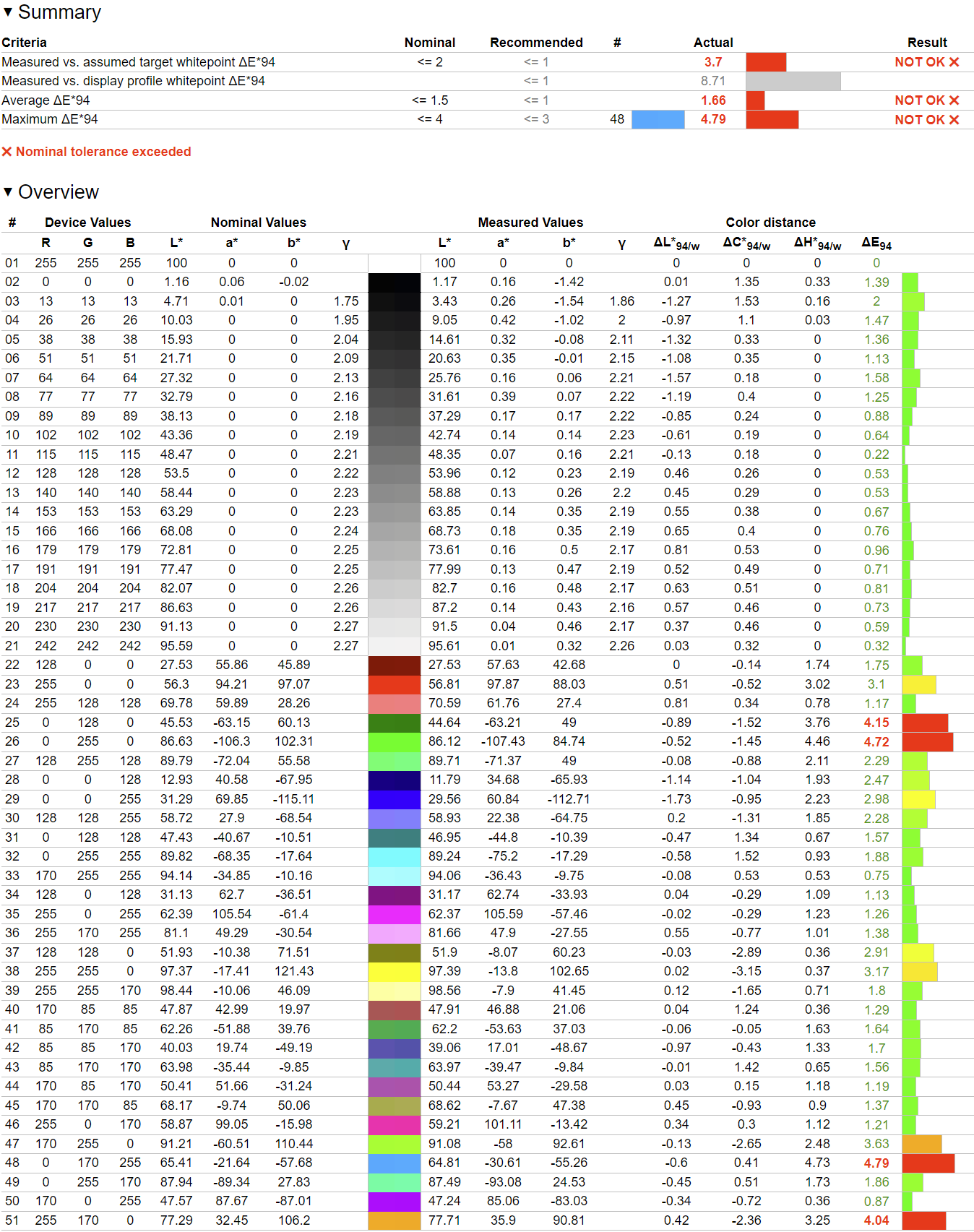Click the red ΔE value 4.04 in row 51

pyautogui.click(x=876, y=1220)
